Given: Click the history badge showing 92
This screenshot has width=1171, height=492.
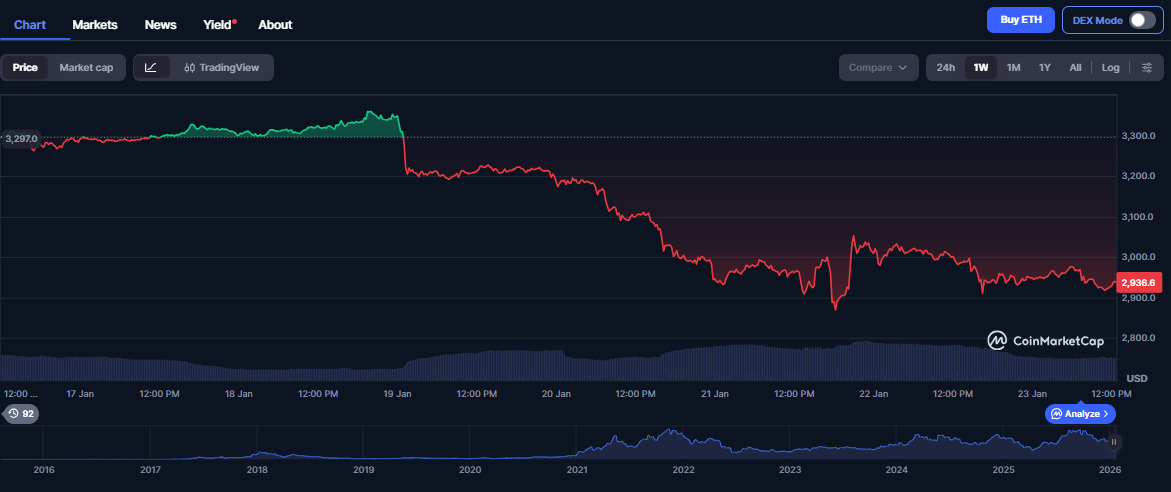Looking at the screenshot, I should click(x=20, y=413).
